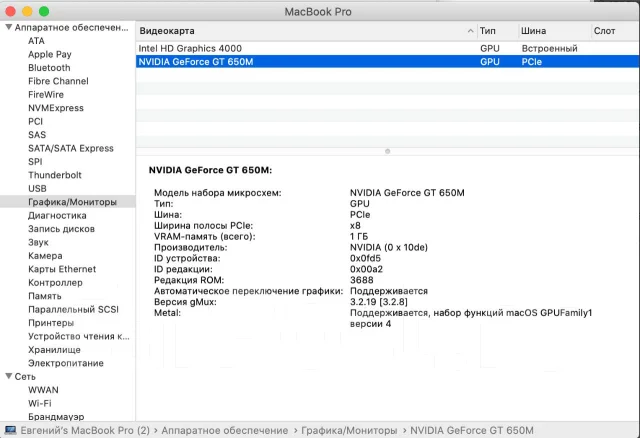Click the bold NVIDIA GeForce GT 650M: heading

[210, 170]
